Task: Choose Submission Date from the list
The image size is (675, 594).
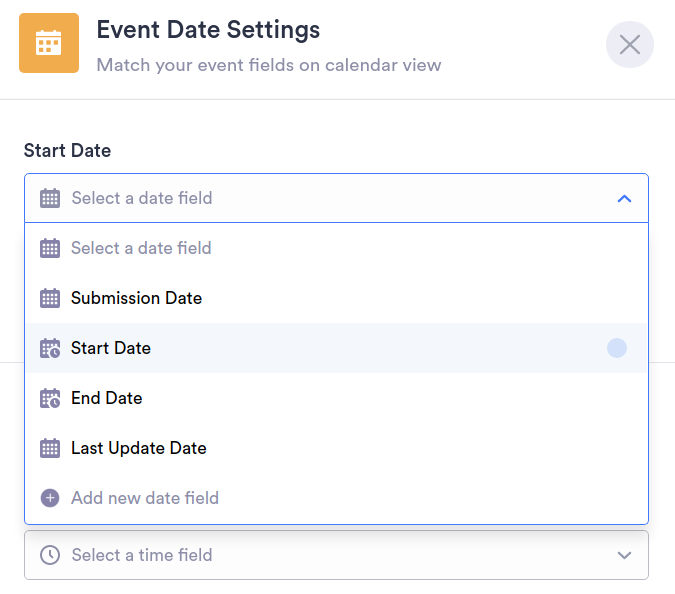Action: [x=137, y=298]
